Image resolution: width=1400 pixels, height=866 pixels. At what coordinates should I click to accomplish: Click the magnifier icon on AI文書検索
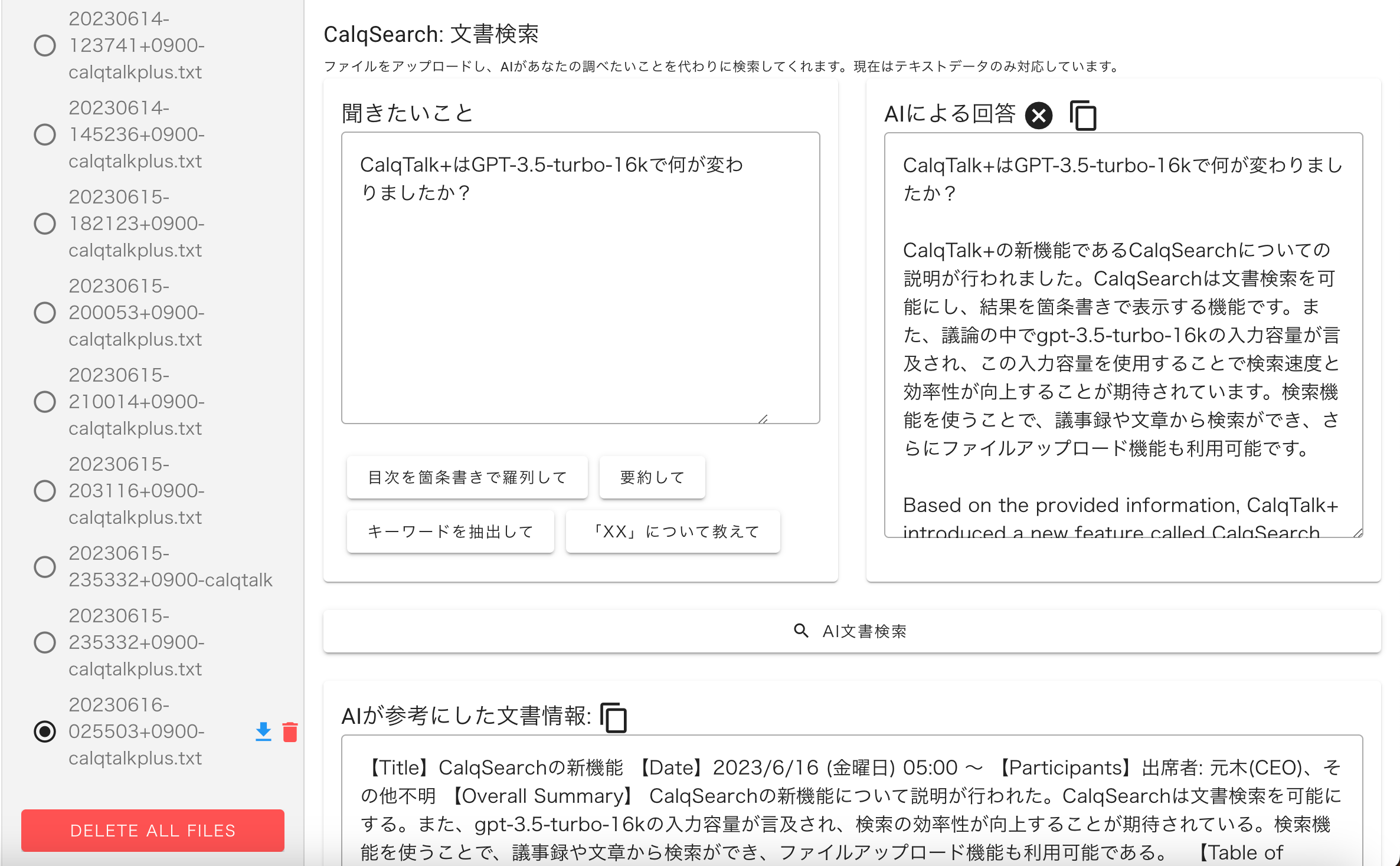[x=801, y=631]
